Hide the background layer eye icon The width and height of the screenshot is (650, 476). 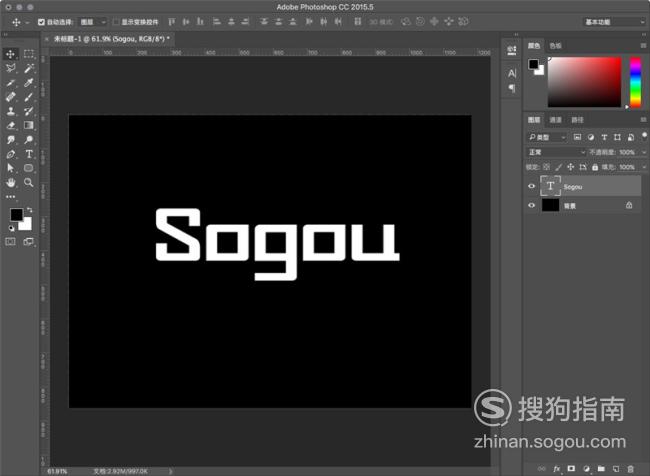pyautogui.click(x=531, y=205)
